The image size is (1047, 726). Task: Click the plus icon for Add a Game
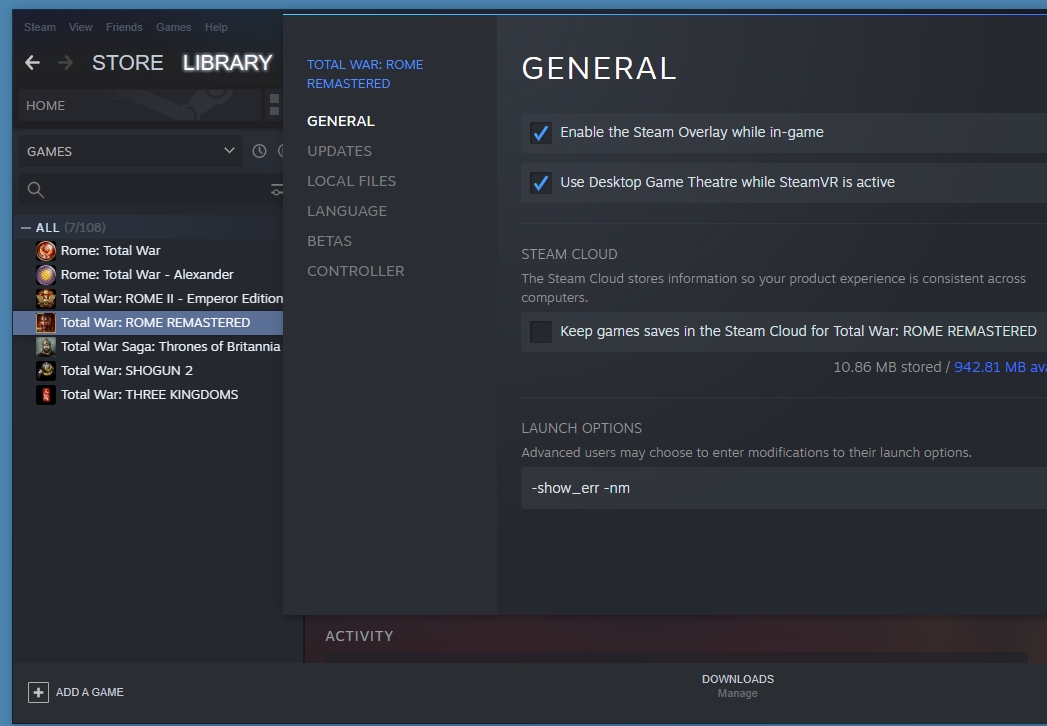(38, 693)
